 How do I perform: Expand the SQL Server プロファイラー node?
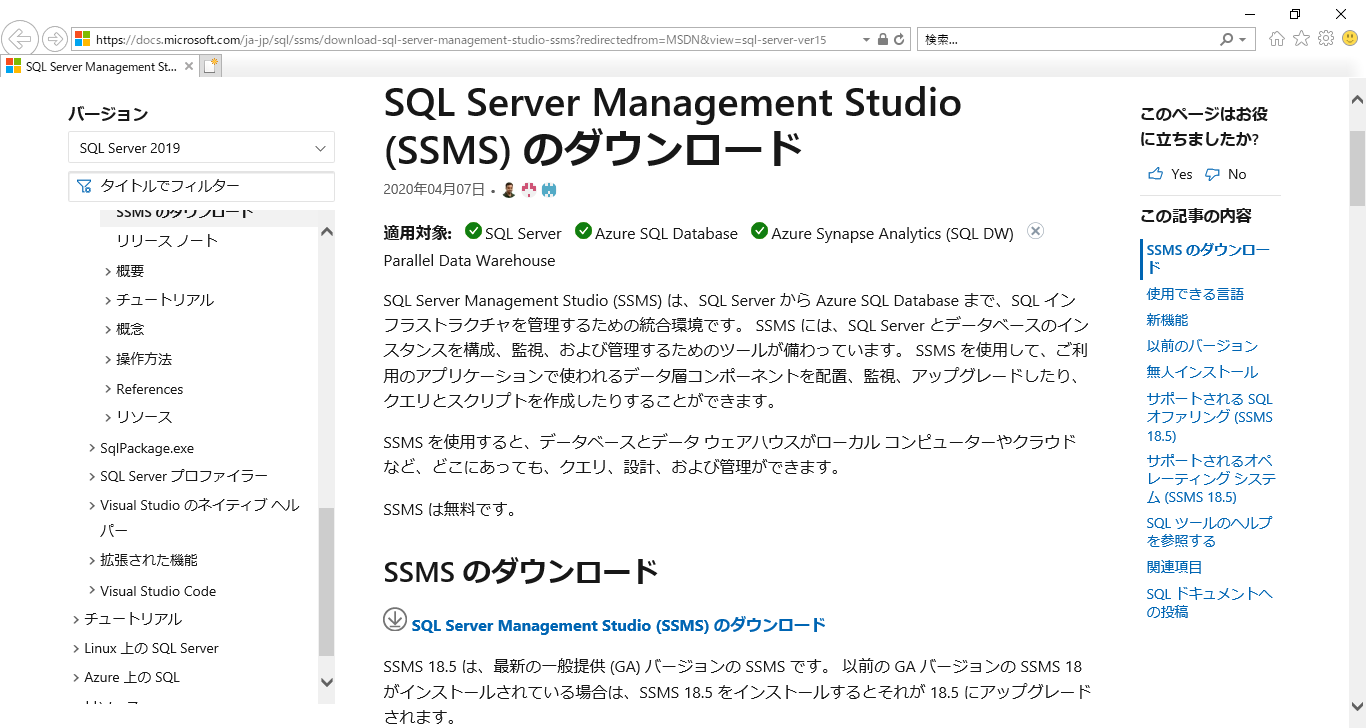coord(92,476)
